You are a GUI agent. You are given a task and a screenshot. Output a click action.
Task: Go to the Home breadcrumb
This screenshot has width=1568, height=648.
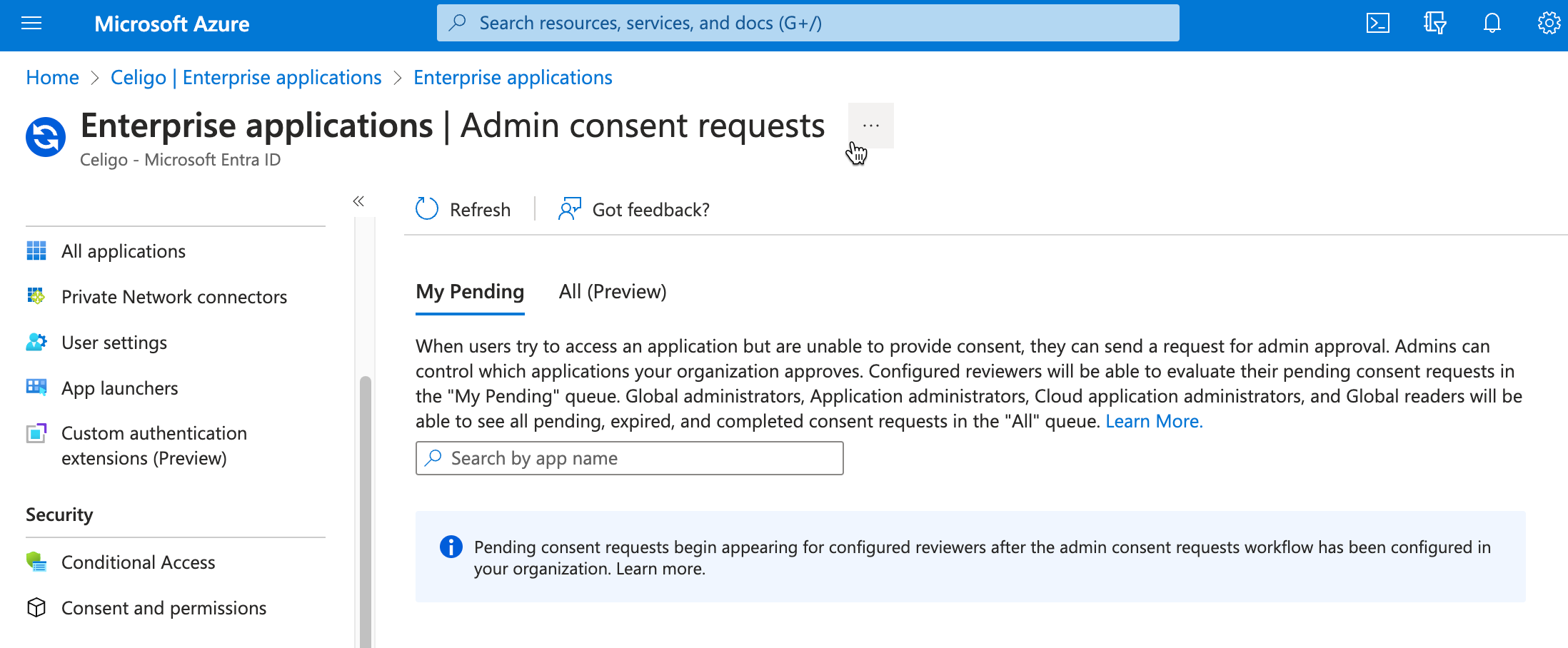click(52, 77)
